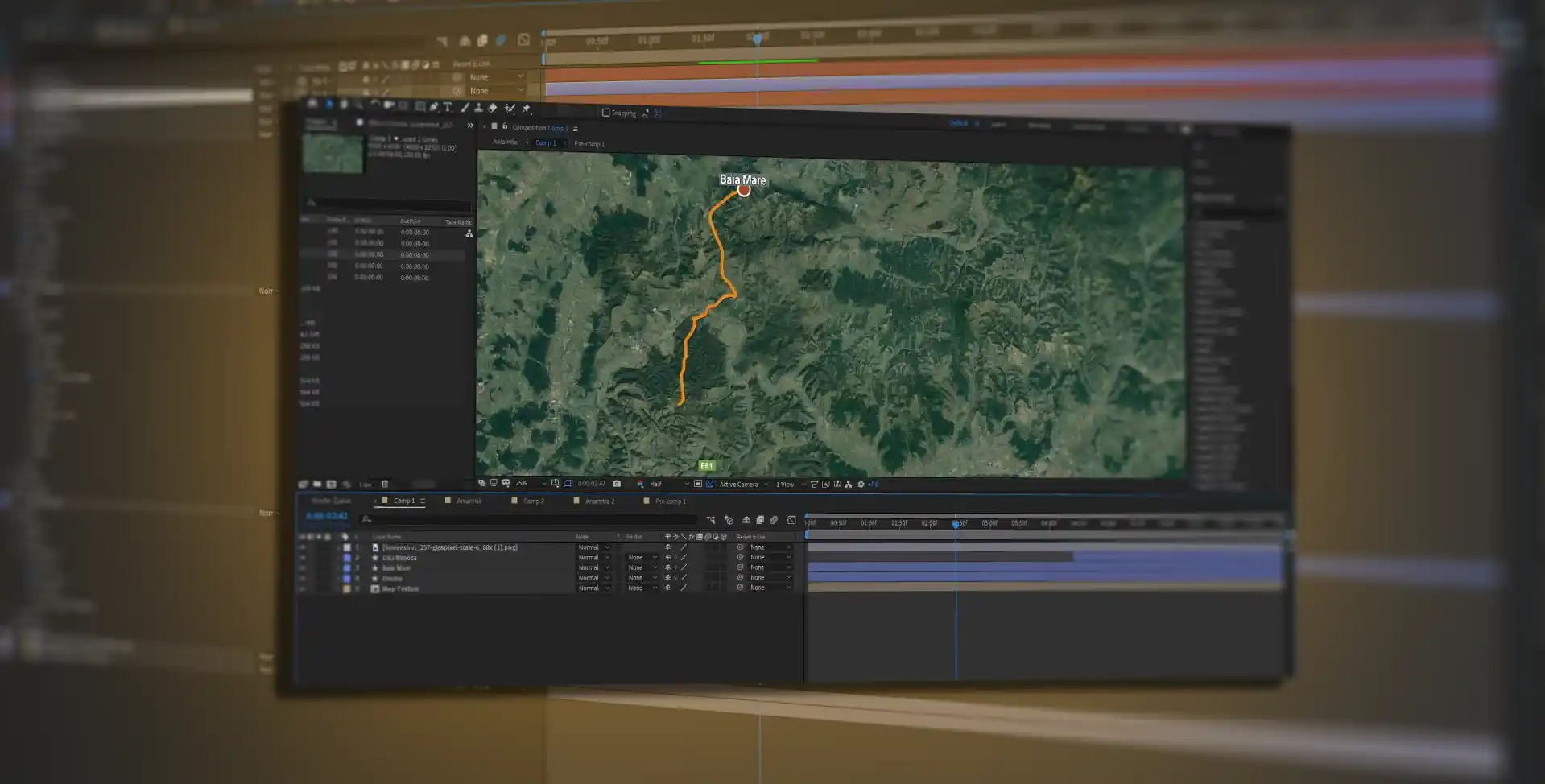1545x784 pixels.
Task: Hide the Cluj Napoca layer
Action: (302, 557)
